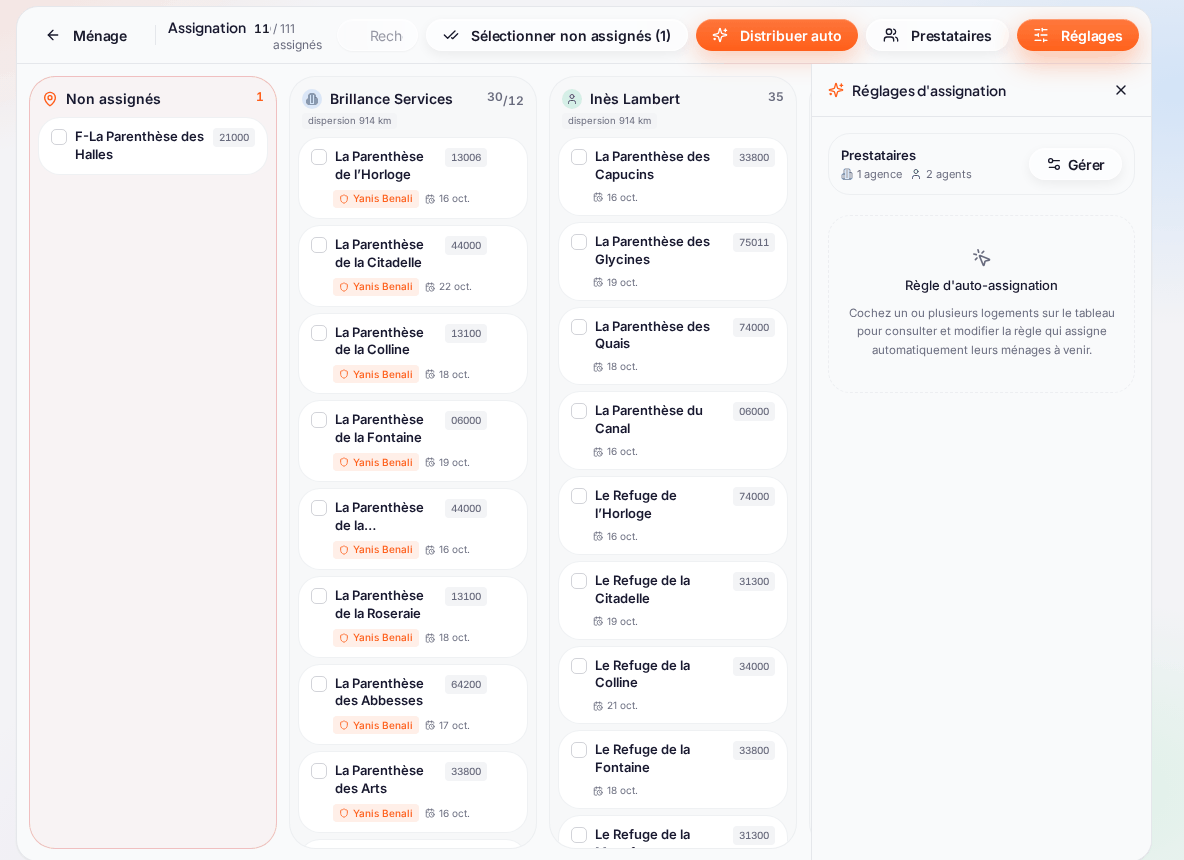Check Le Refuge de l'Horloge
Image resolution: width=1184 pixels, height=860 pixels.
tap(579, 496)
